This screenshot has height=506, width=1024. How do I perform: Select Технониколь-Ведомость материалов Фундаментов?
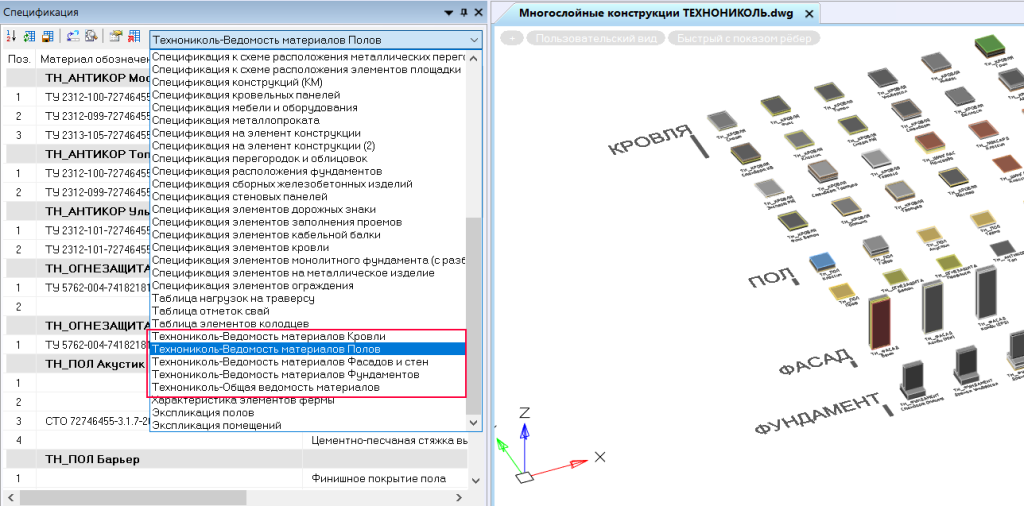pyautogui.click(x=308, y=375)
